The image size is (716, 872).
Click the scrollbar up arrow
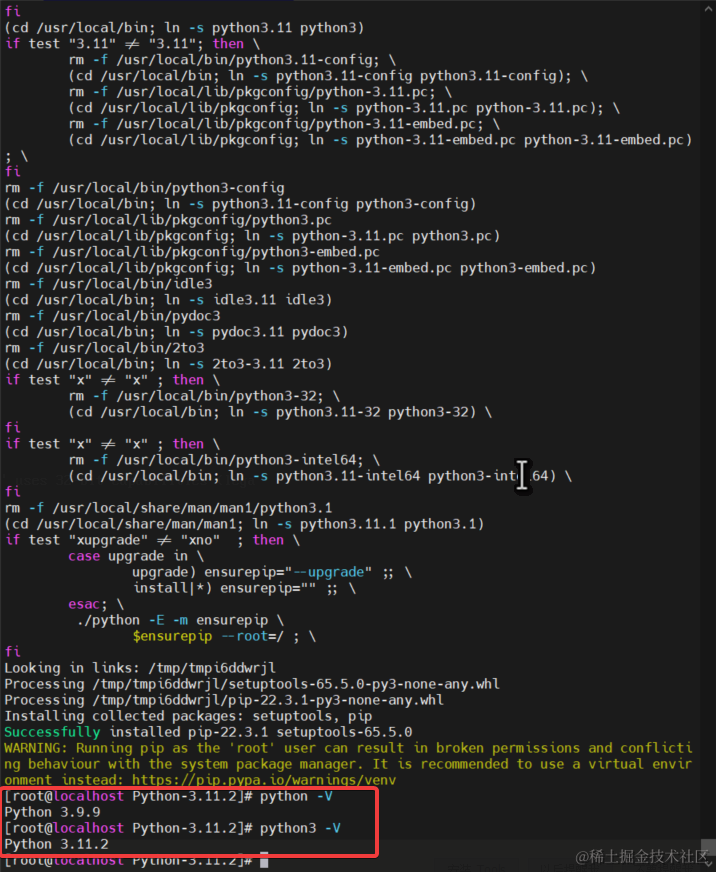(710, 7)
